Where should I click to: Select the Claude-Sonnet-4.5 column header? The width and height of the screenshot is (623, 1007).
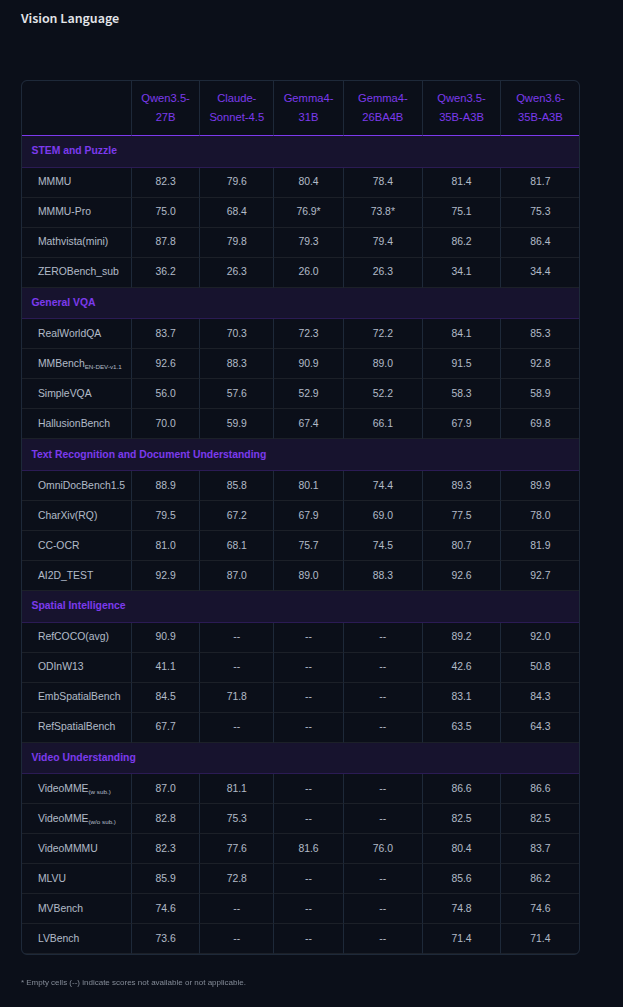[x=236, y=108]
